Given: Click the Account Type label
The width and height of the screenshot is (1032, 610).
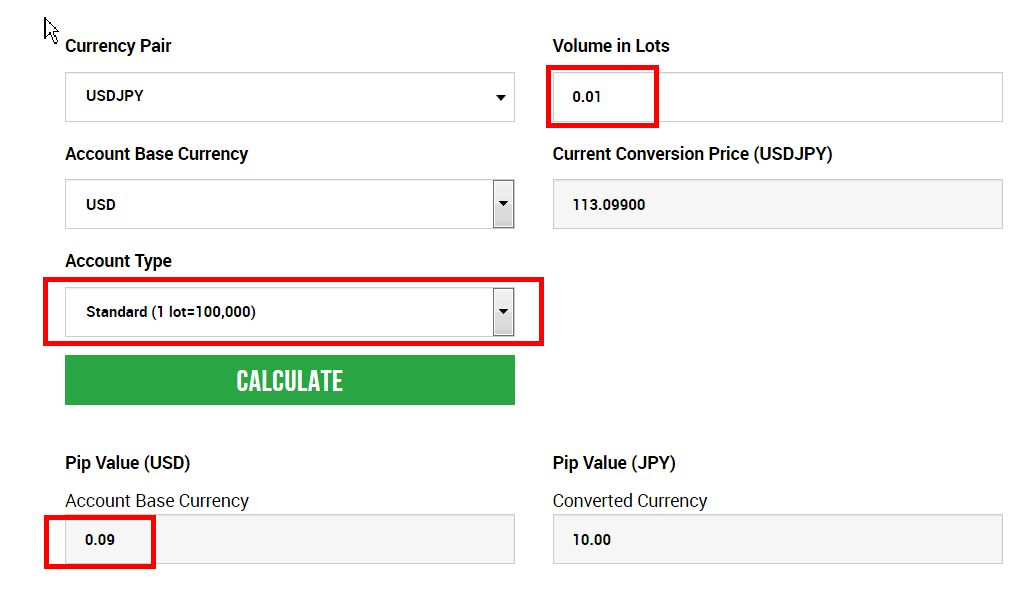Looking at the screenshot, I should coord(118,261).
